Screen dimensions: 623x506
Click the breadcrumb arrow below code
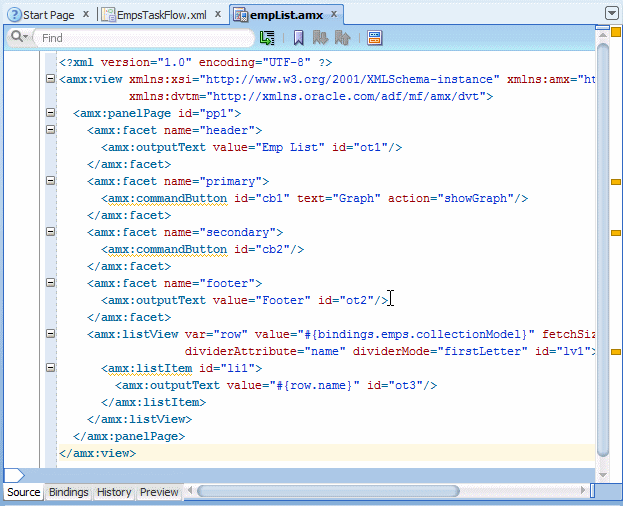pyautogui.click(x=14, y=475)
